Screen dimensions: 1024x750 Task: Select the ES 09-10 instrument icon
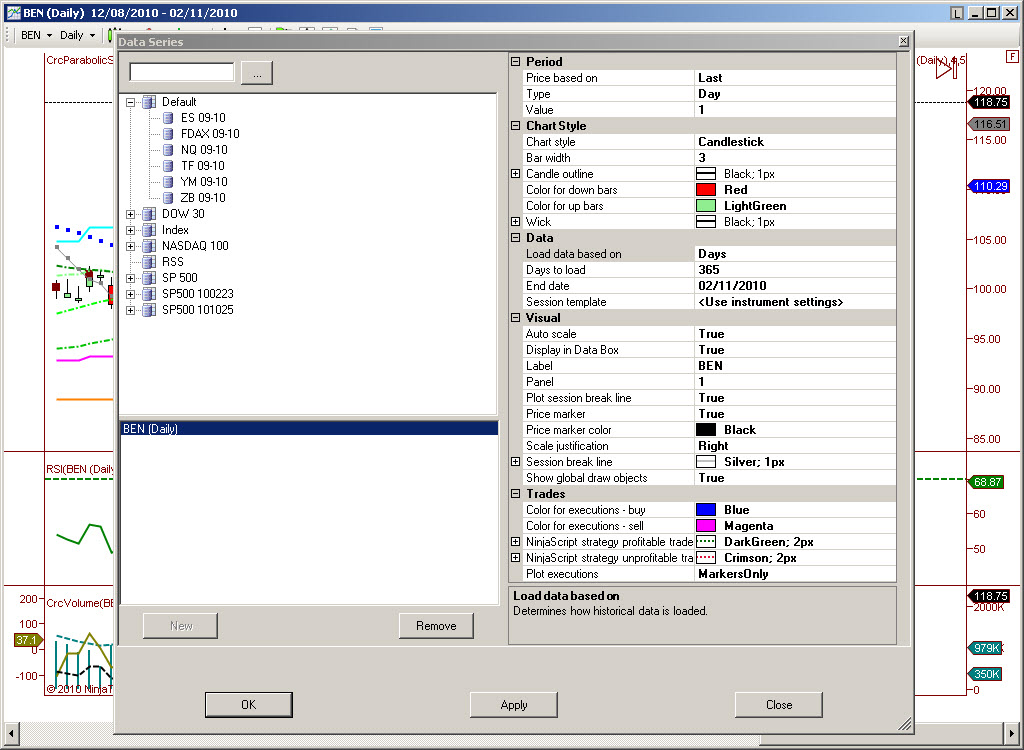168,118
